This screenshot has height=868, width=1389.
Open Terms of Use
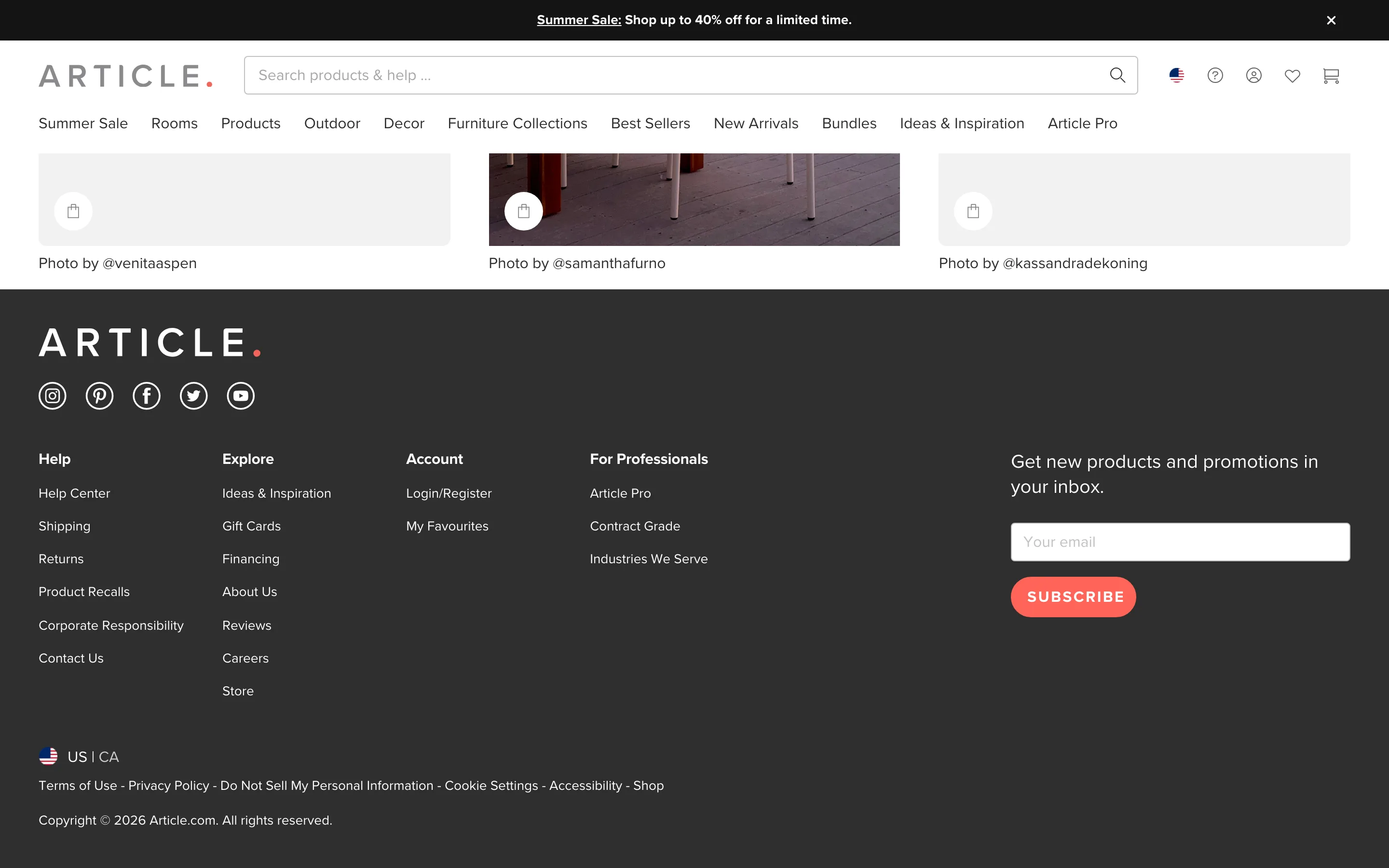[78, 786]
